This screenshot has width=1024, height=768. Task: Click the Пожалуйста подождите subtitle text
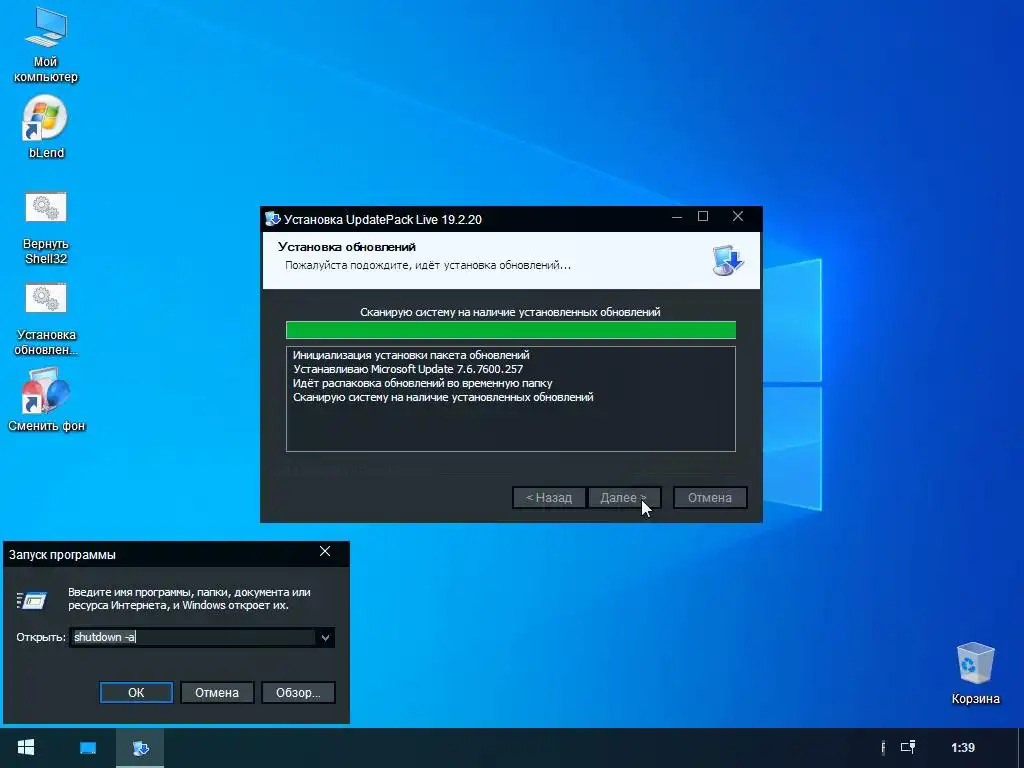click(x=428, y=265)
